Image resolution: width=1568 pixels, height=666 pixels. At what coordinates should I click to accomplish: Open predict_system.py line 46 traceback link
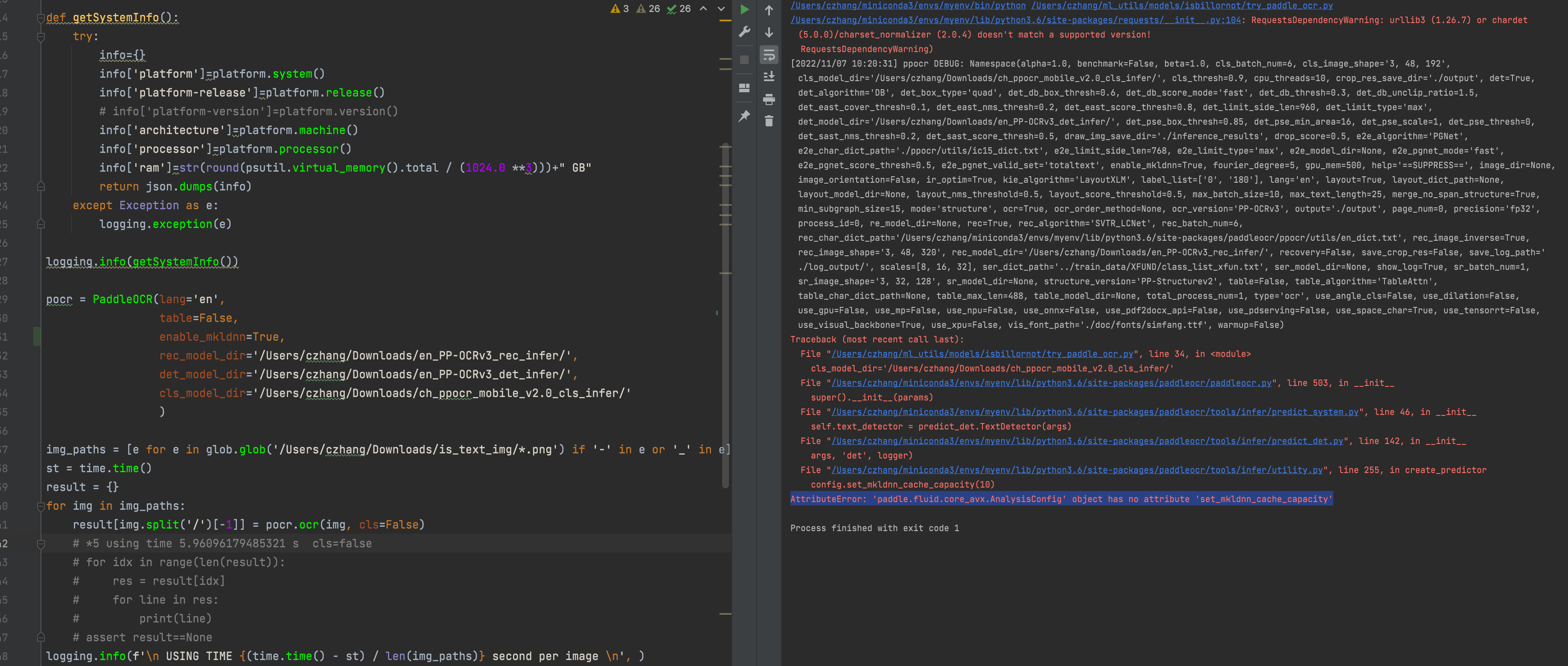(1095, 412)
